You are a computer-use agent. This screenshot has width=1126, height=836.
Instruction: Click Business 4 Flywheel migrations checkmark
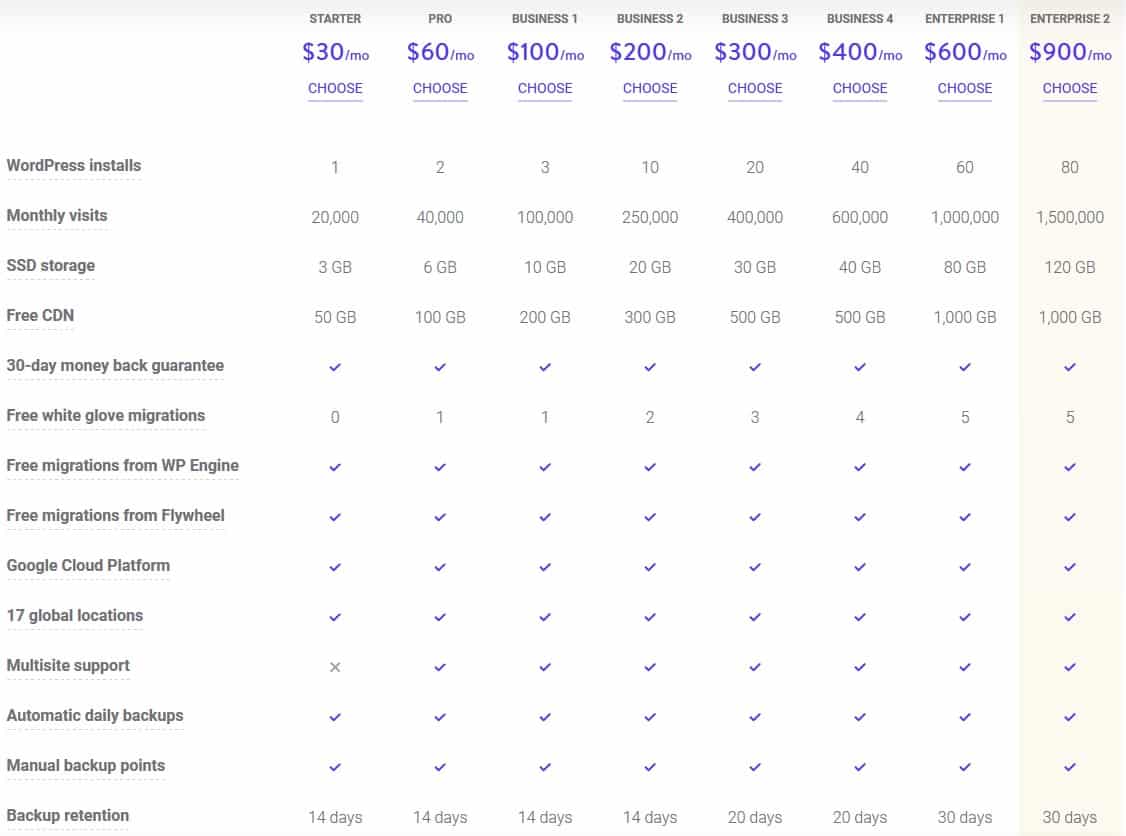point(860,517)
